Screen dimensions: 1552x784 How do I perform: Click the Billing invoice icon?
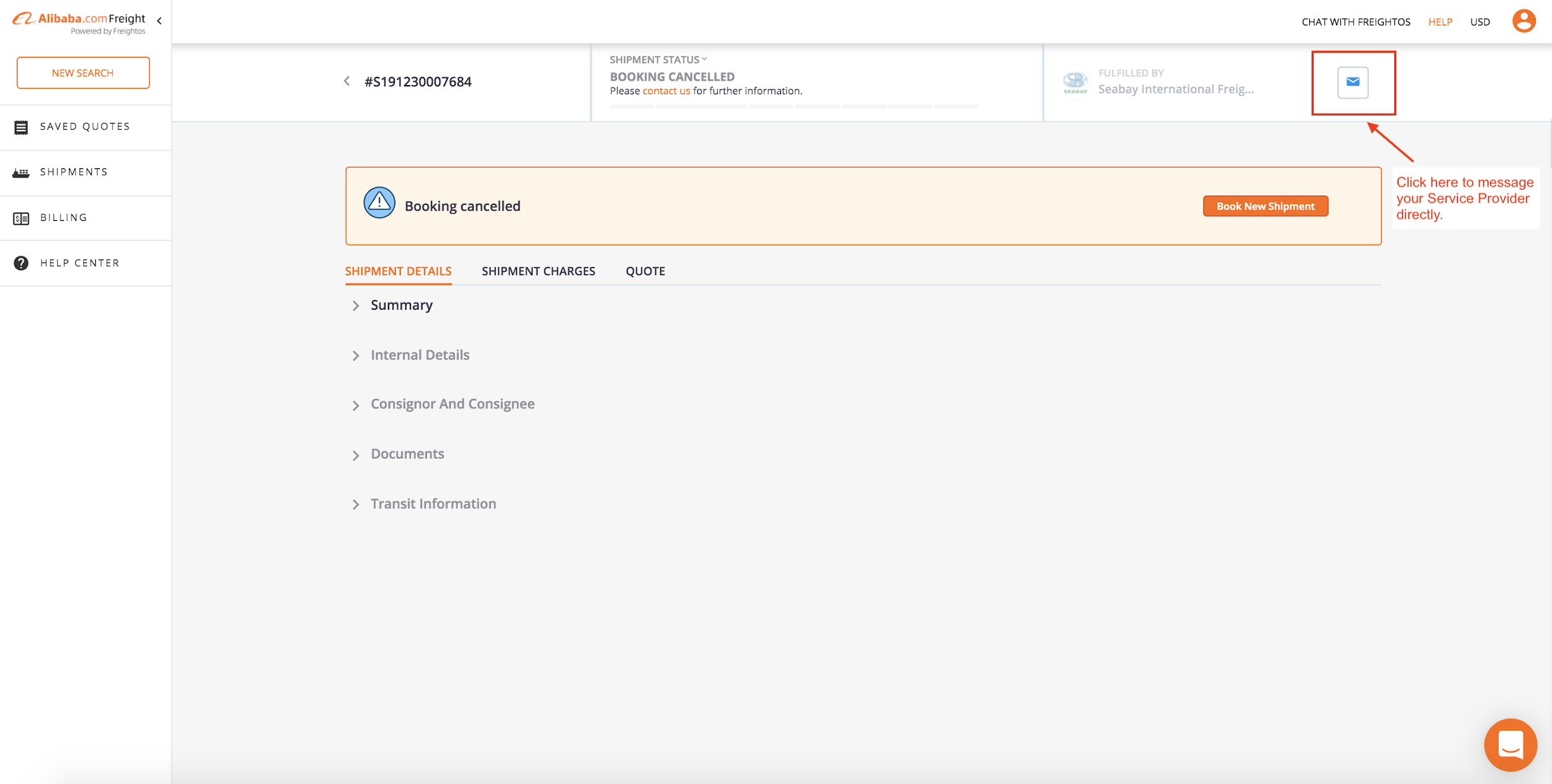21,219
